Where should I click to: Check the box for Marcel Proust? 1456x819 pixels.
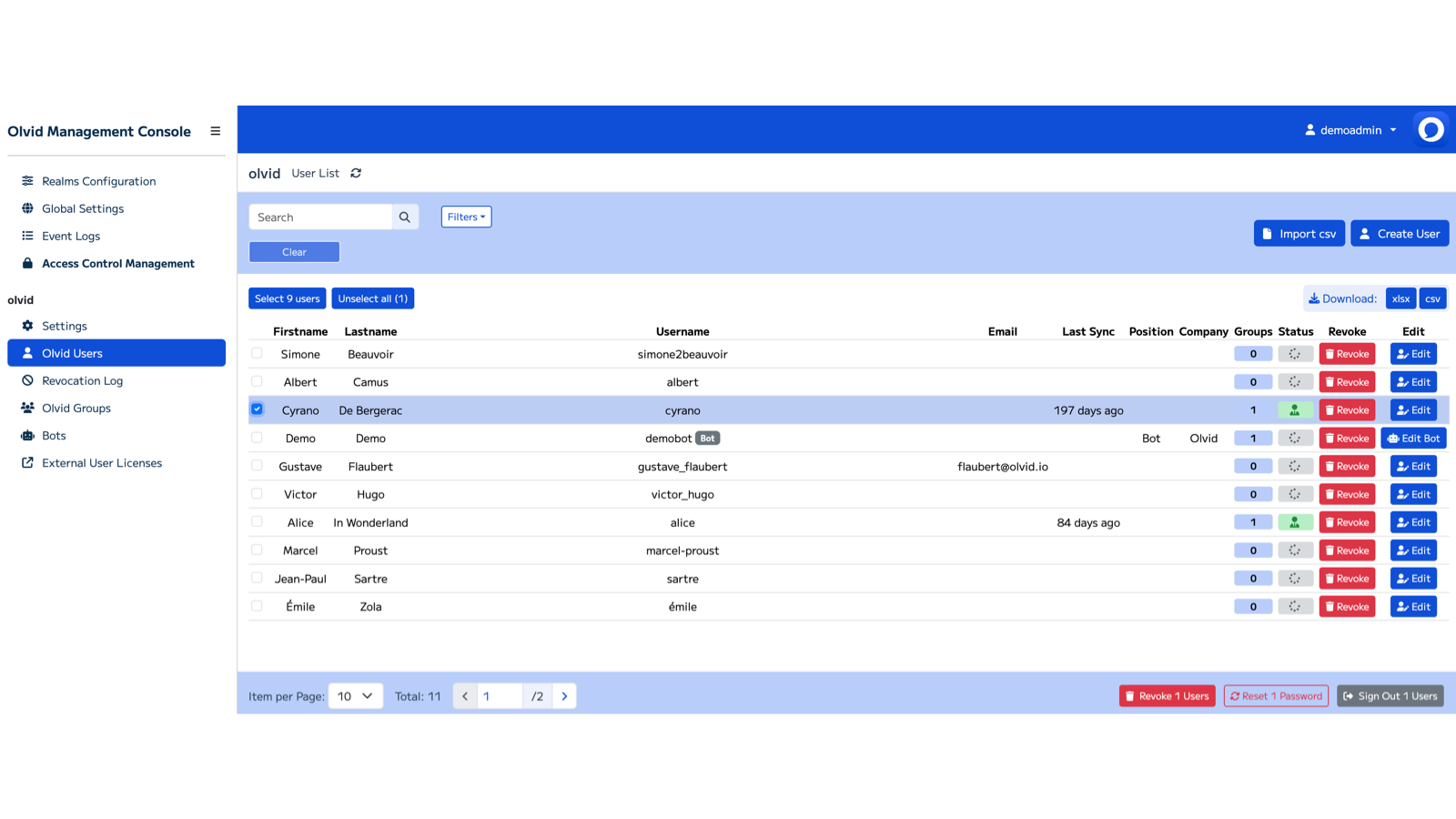[x=257, y=550]
